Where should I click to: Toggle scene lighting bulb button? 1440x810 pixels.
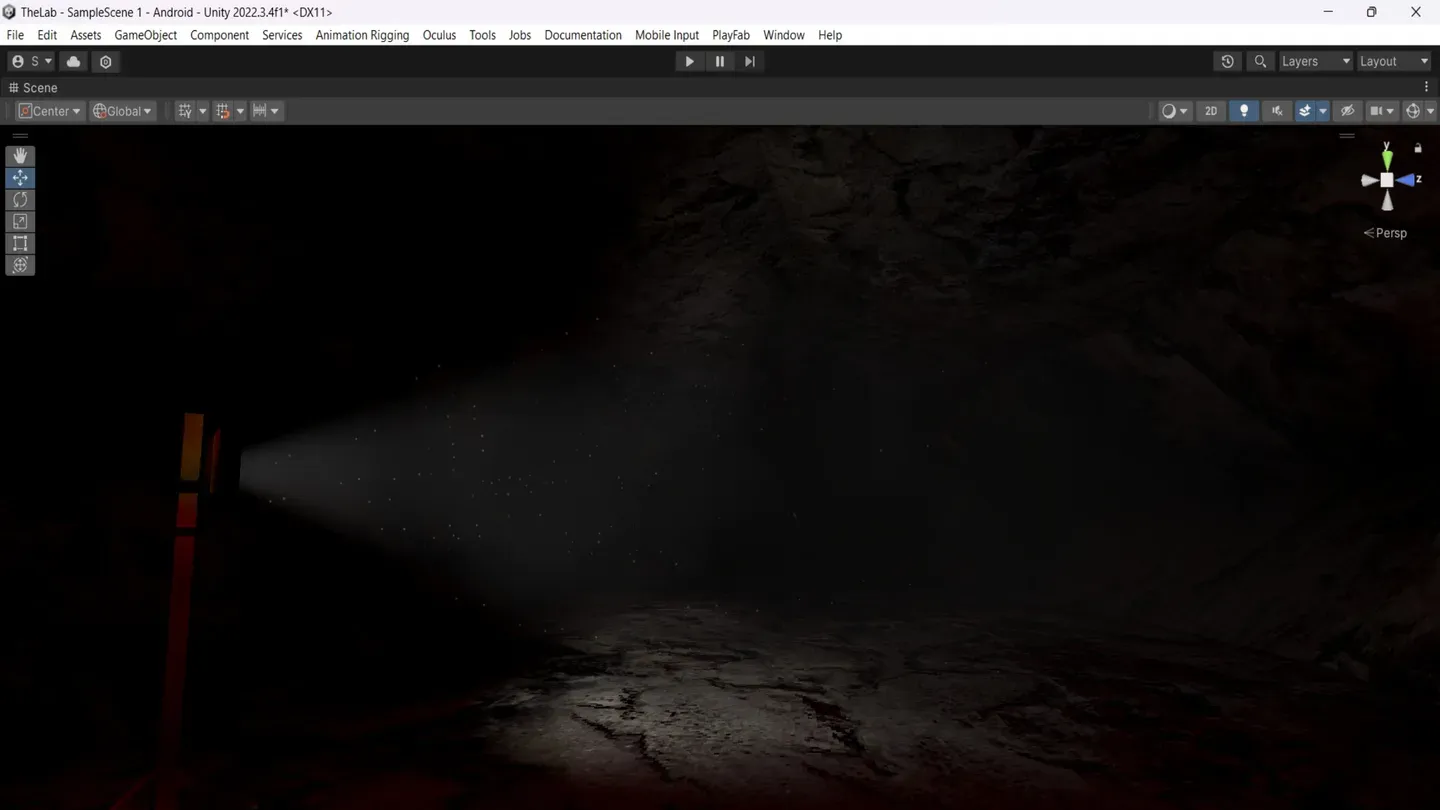(1244, 111)
